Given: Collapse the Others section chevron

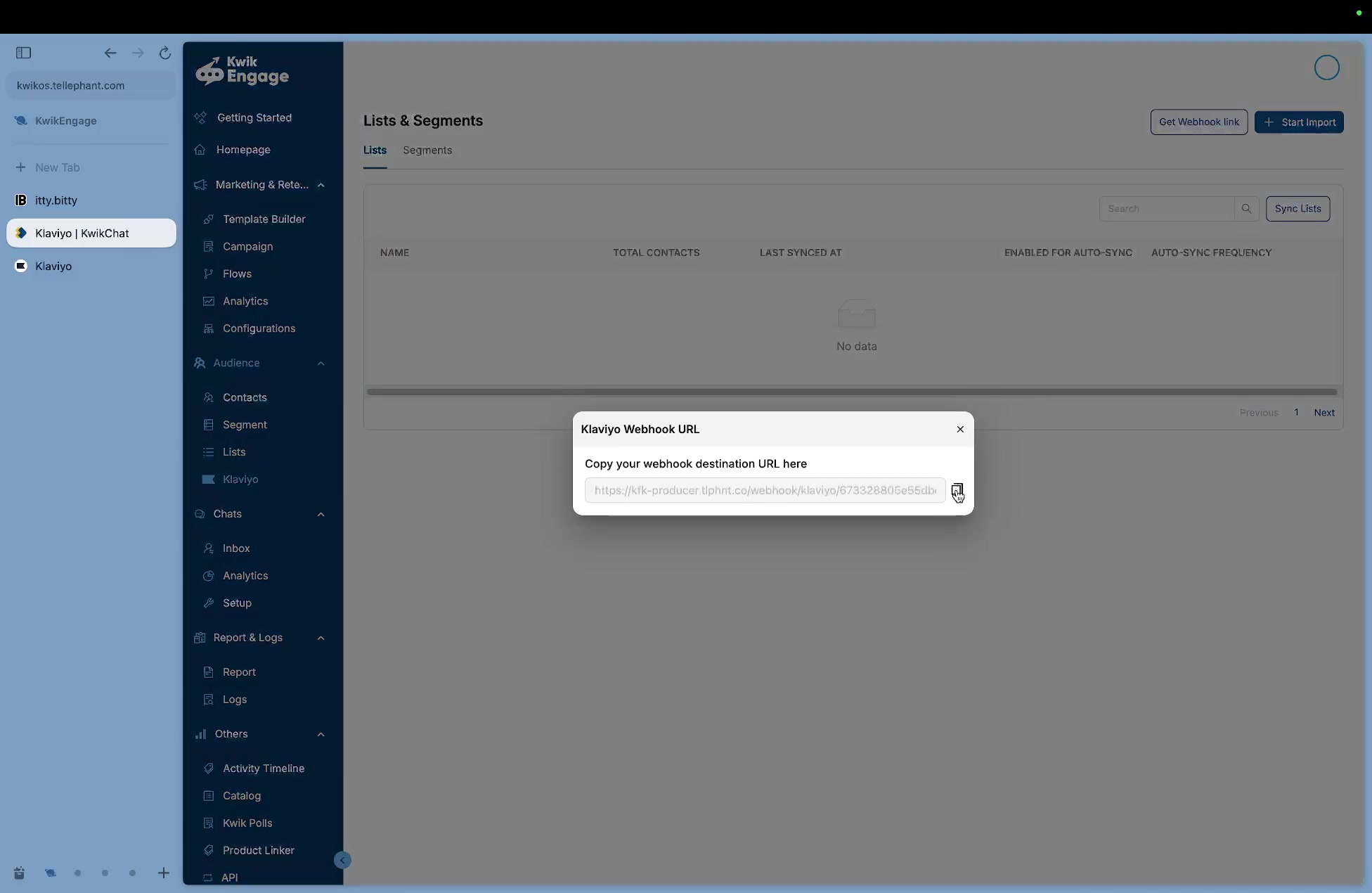Looking at the screenshot, I should click(x=321, y=734).
